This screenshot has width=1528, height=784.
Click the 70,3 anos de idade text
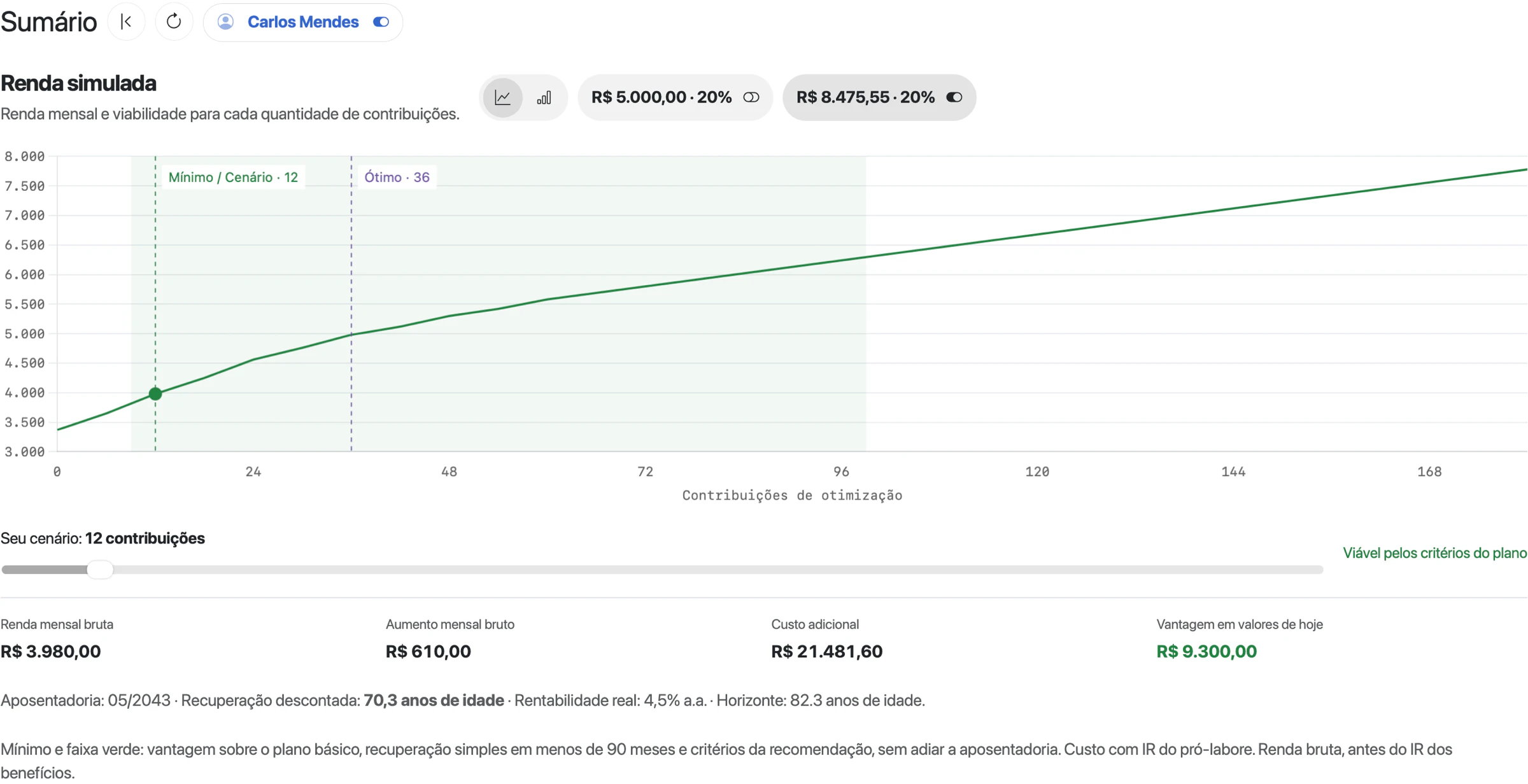click(434, 700)
